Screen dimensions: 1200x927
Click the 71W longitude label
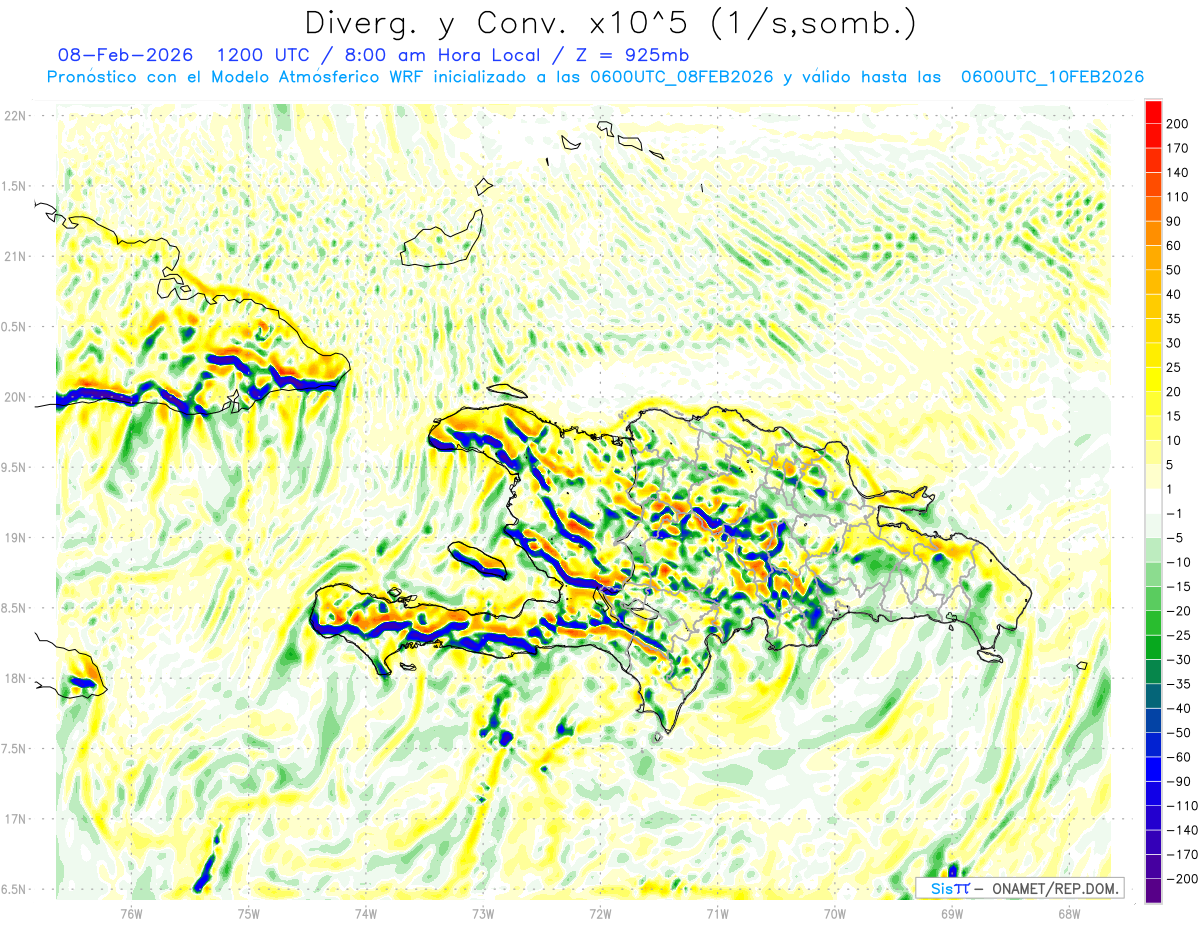[717, 913]
